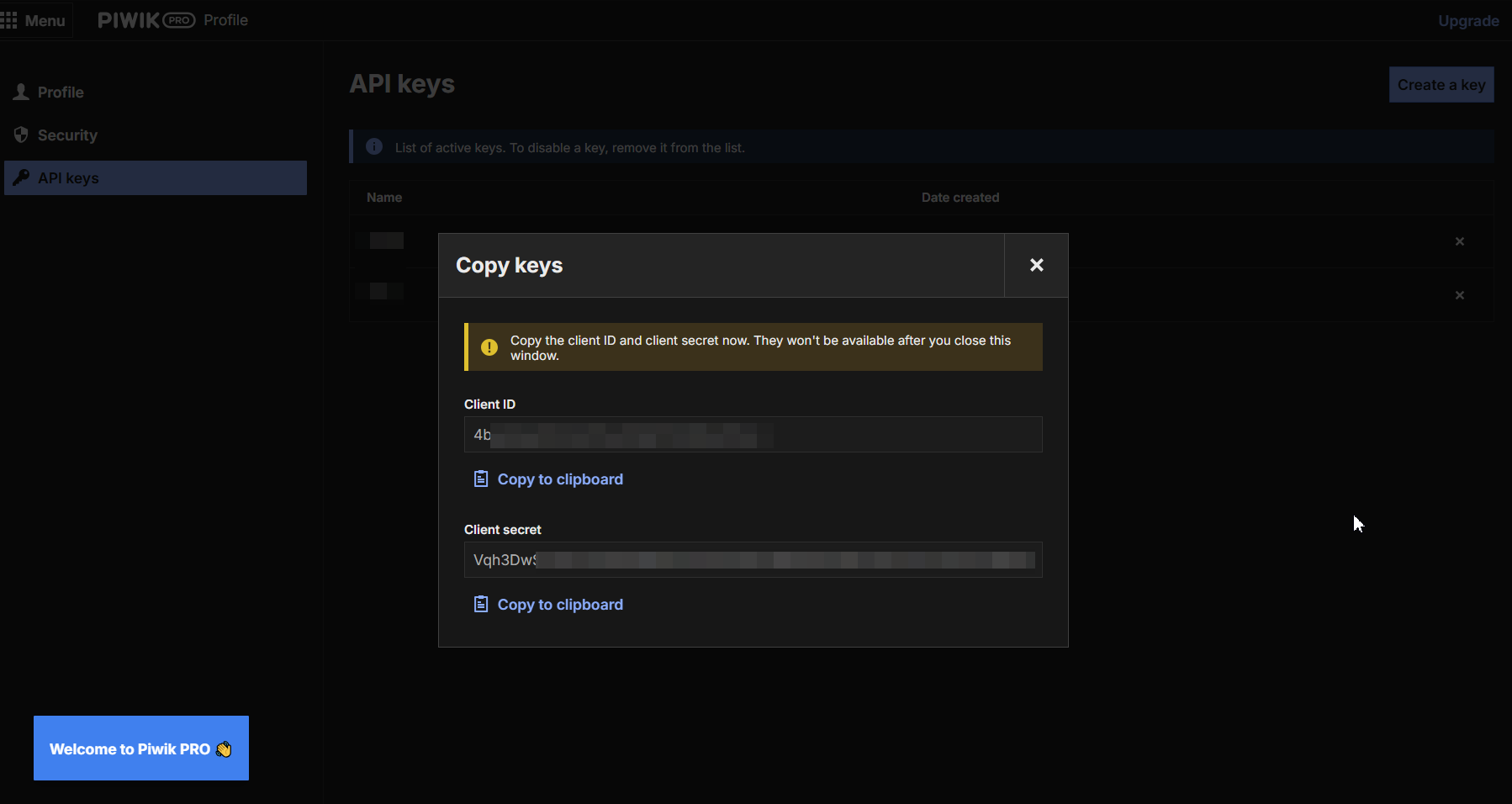Click the Security shield icon
This screenshot has width=1512, height=804.
21,135
